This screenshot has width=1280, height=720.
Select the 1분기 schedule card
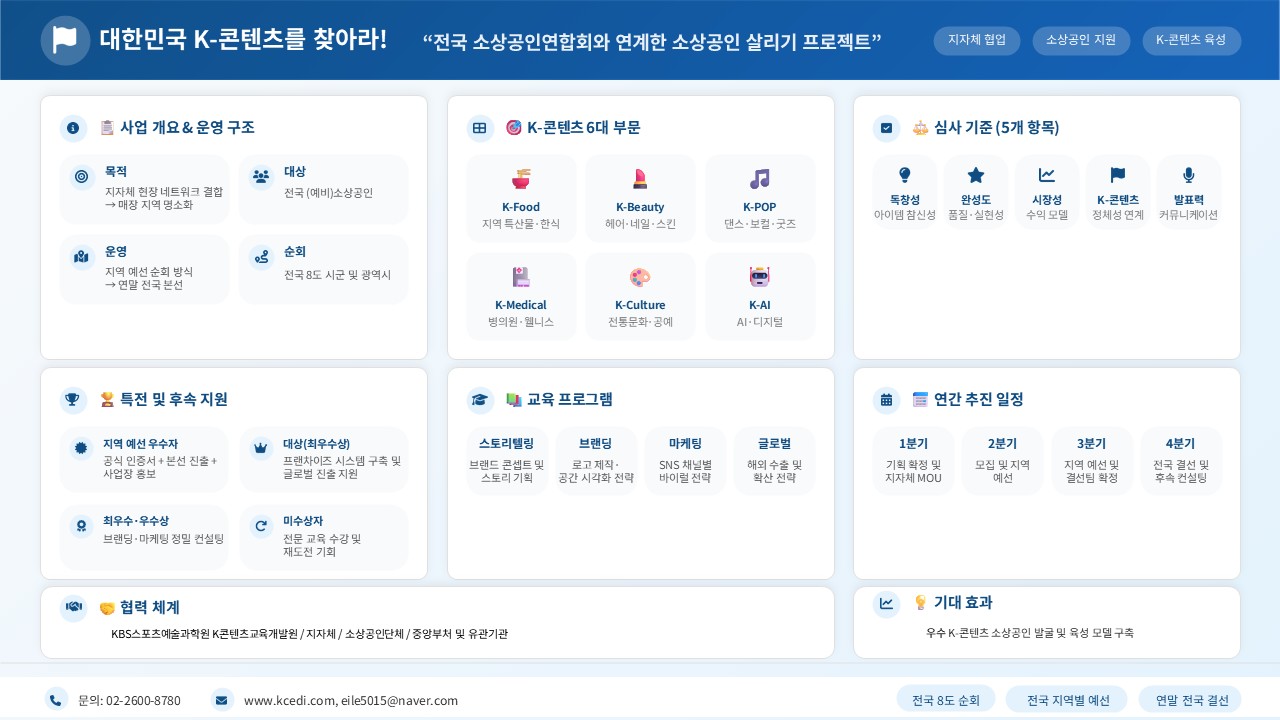click(x=913, y=460)
